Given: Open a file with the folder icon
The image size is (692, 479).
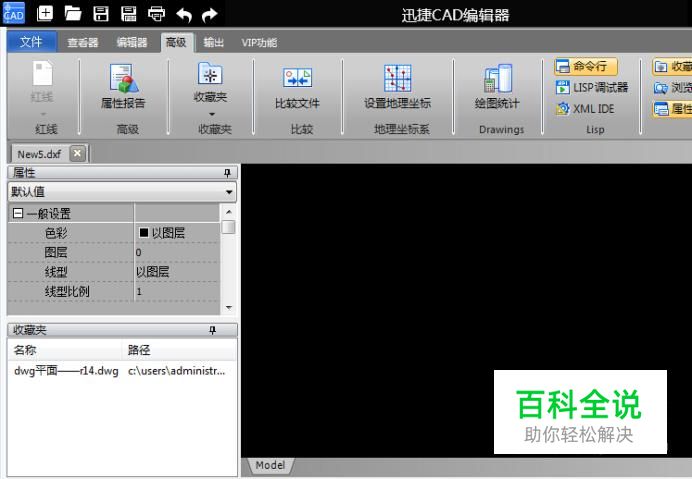Looking at the screenshot, I should (x=73, y=14).
